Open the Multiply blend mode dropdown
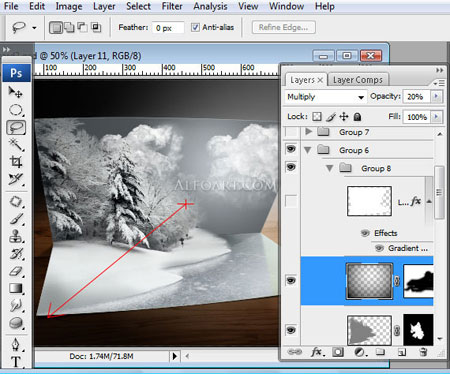Screen dimensions: 450x374 tap(325, 97)
